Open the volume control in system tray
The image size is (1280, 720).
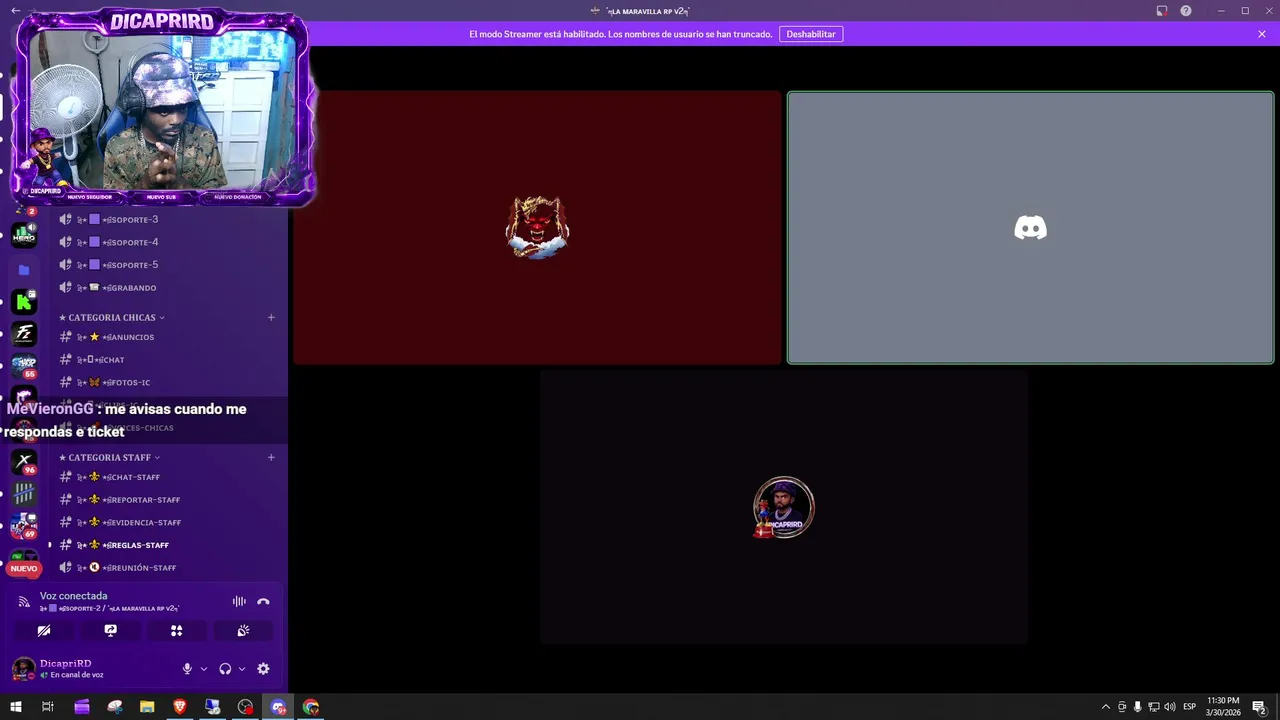click(1169, 707)
